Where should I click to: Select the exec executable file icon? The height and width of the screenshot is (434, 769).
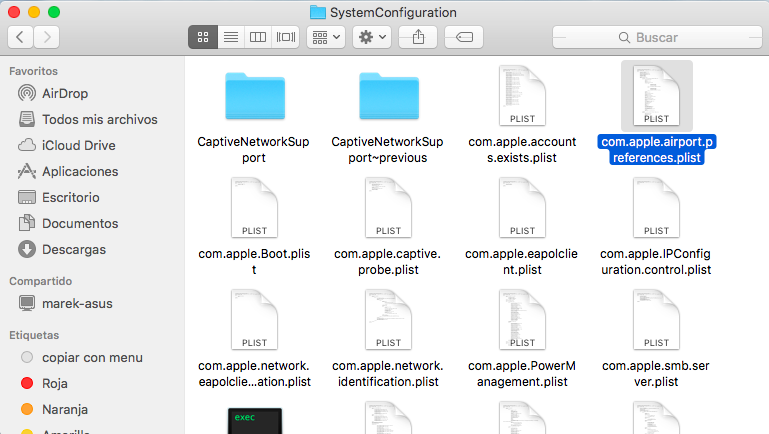[x=255, y=421]
